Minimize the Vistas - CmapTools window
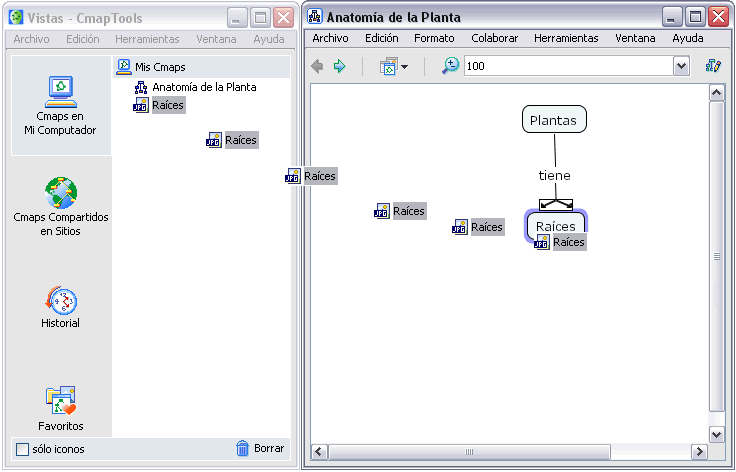Screen dimensions: 736x472 click(237, 18)
